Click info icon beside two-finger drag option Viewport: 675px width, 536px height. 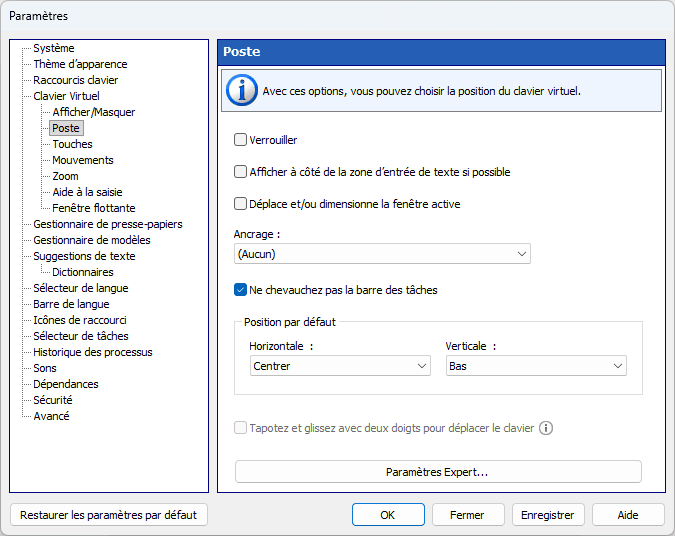(546, 428)
